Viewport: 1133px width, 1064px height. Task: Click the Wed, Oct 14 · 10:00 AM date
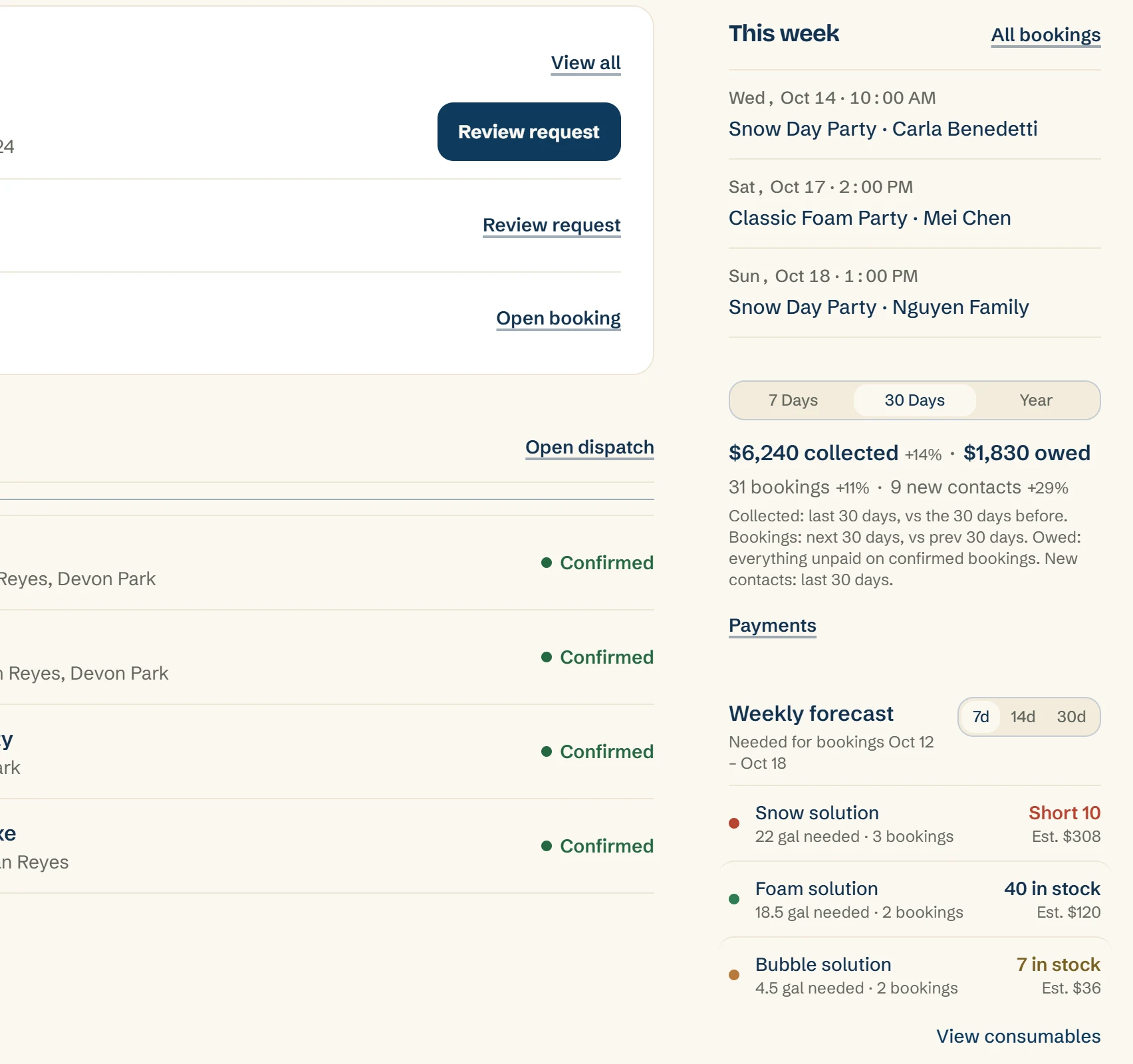832,98
